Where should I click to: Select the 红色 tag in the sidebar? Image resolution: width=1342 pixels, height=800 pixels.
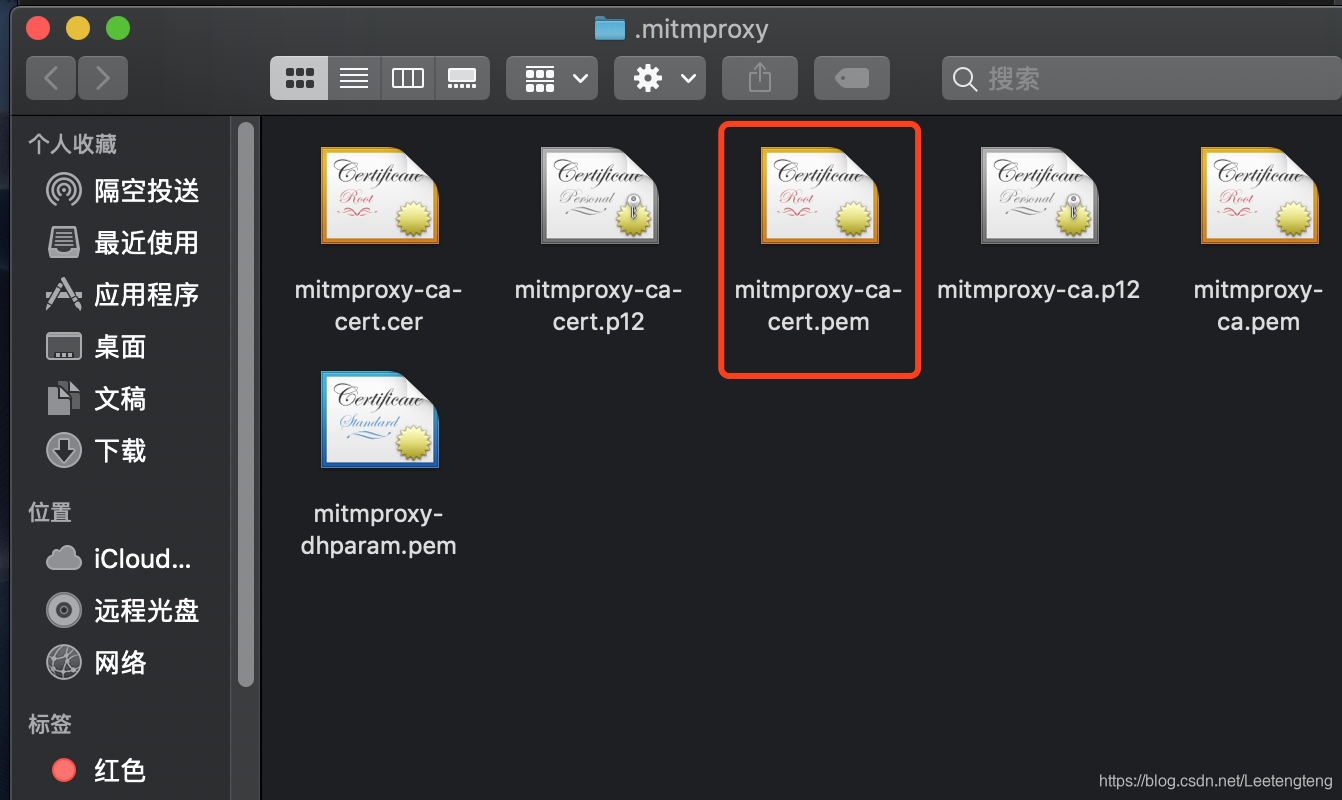pyautogui.click(x=99, y=770)
